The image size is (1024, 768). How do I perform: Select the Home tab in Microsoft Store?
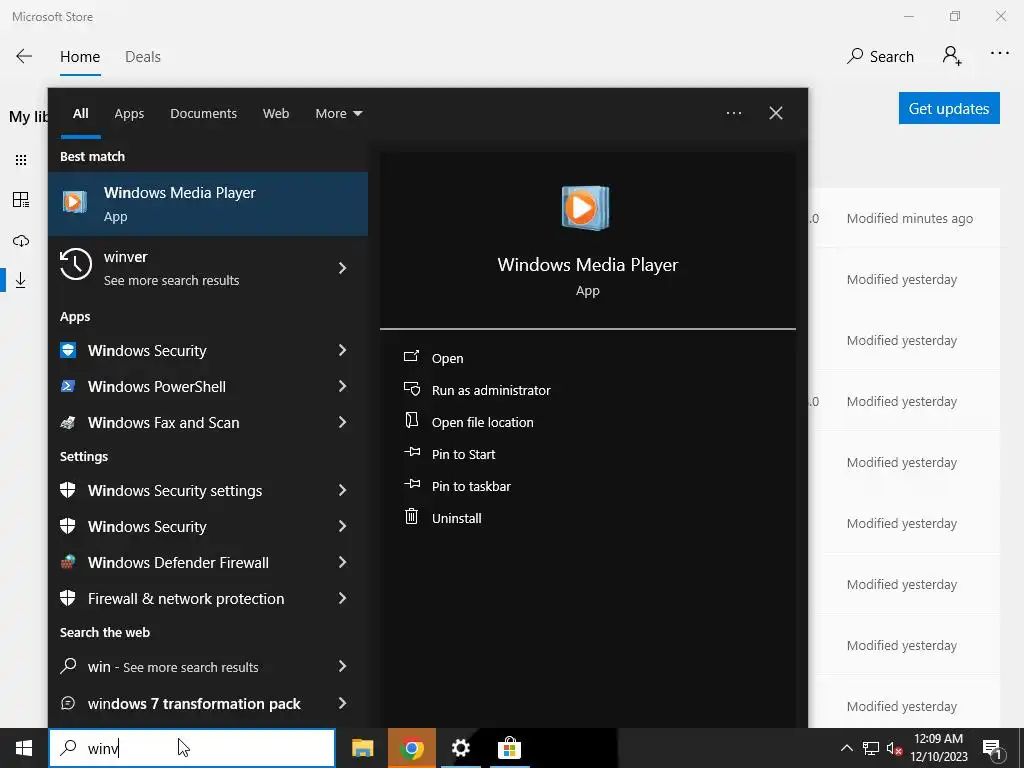(80, 57)
